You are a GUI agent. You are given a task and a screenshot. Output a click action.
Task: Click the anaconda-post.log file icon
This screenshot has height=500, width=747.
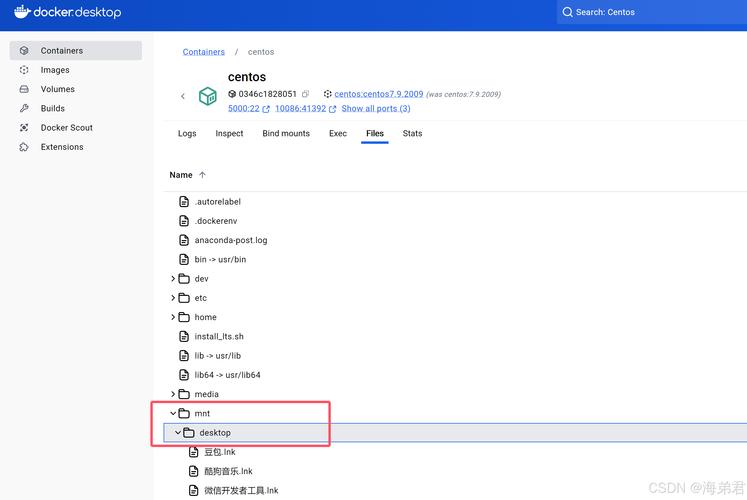(x=184, y=240)
